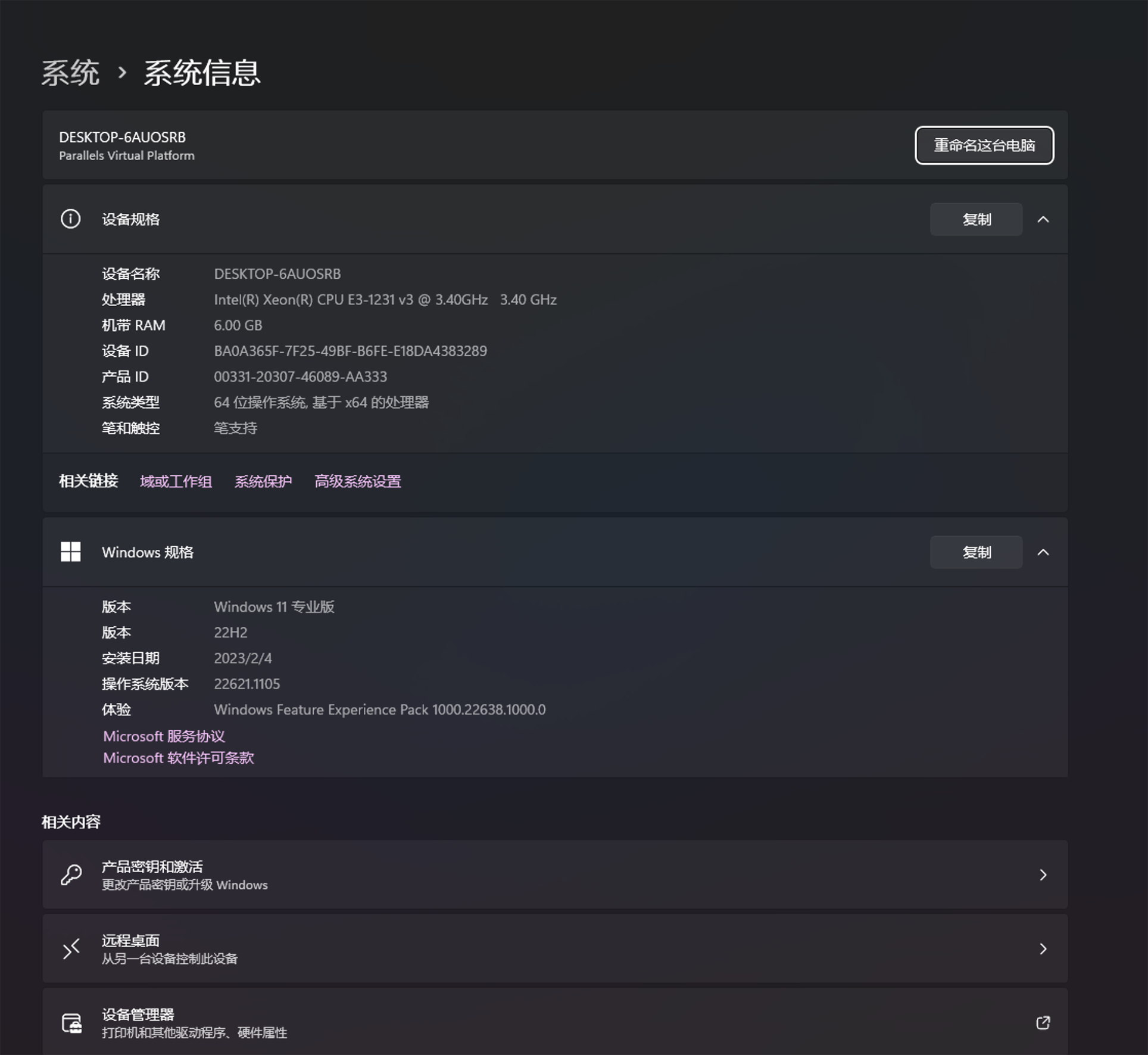Click the info icon beside 设备规格
The image size is (1148, 1055).
[x=71, y=219]
